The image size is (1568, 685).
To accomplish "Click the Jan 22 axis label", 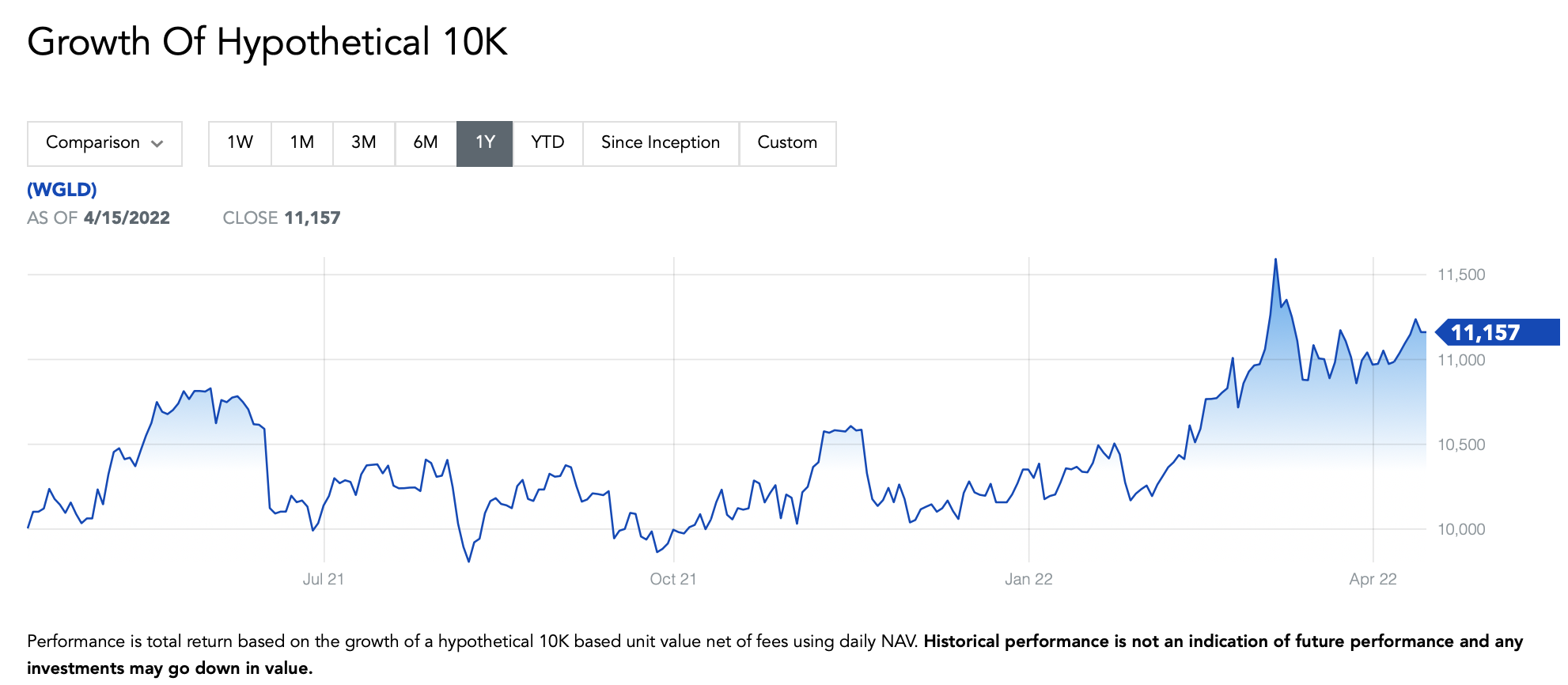I will 1028,579.
